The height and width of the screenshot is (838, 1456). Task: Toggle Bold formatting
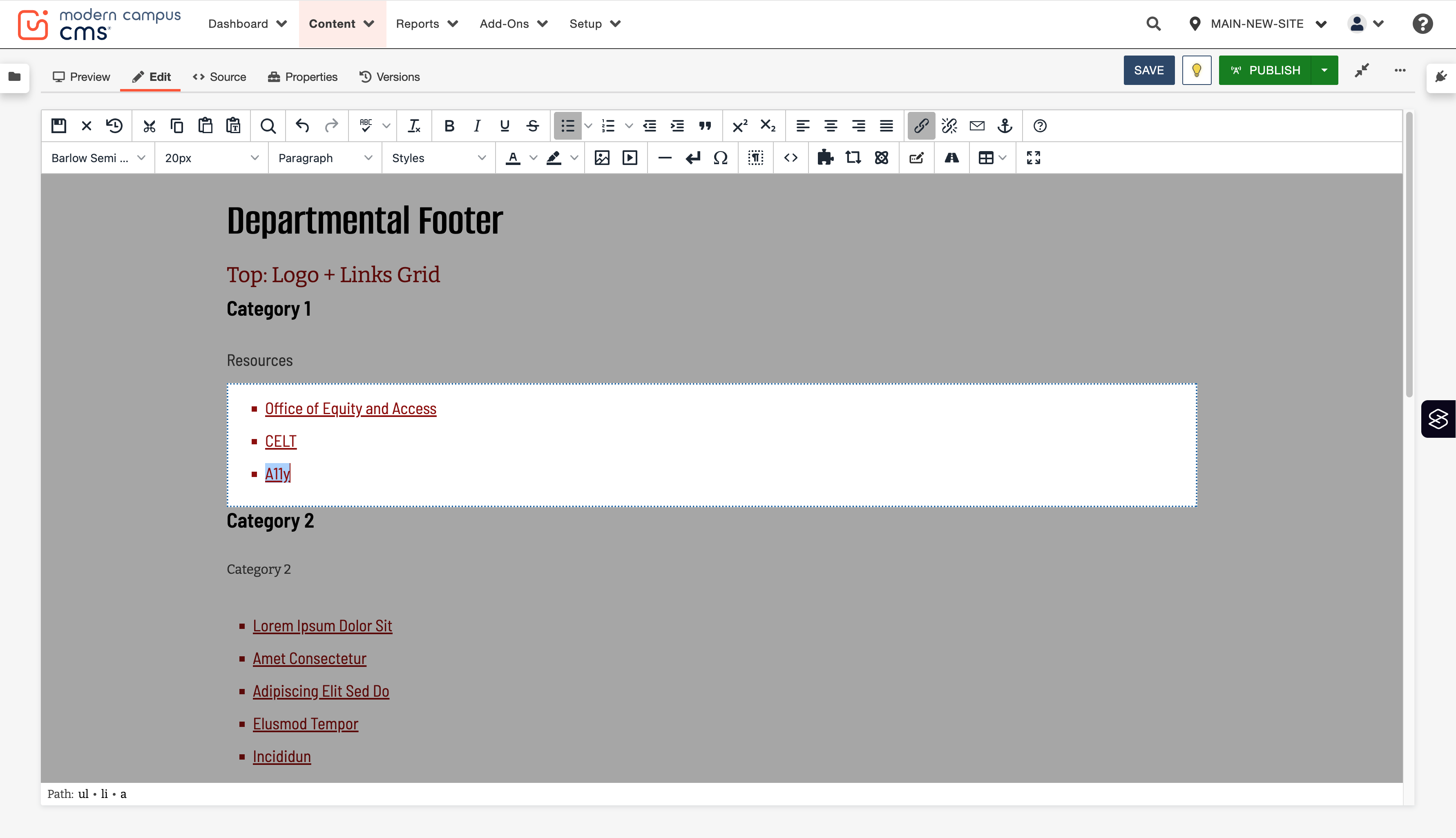tap(449, 125)
